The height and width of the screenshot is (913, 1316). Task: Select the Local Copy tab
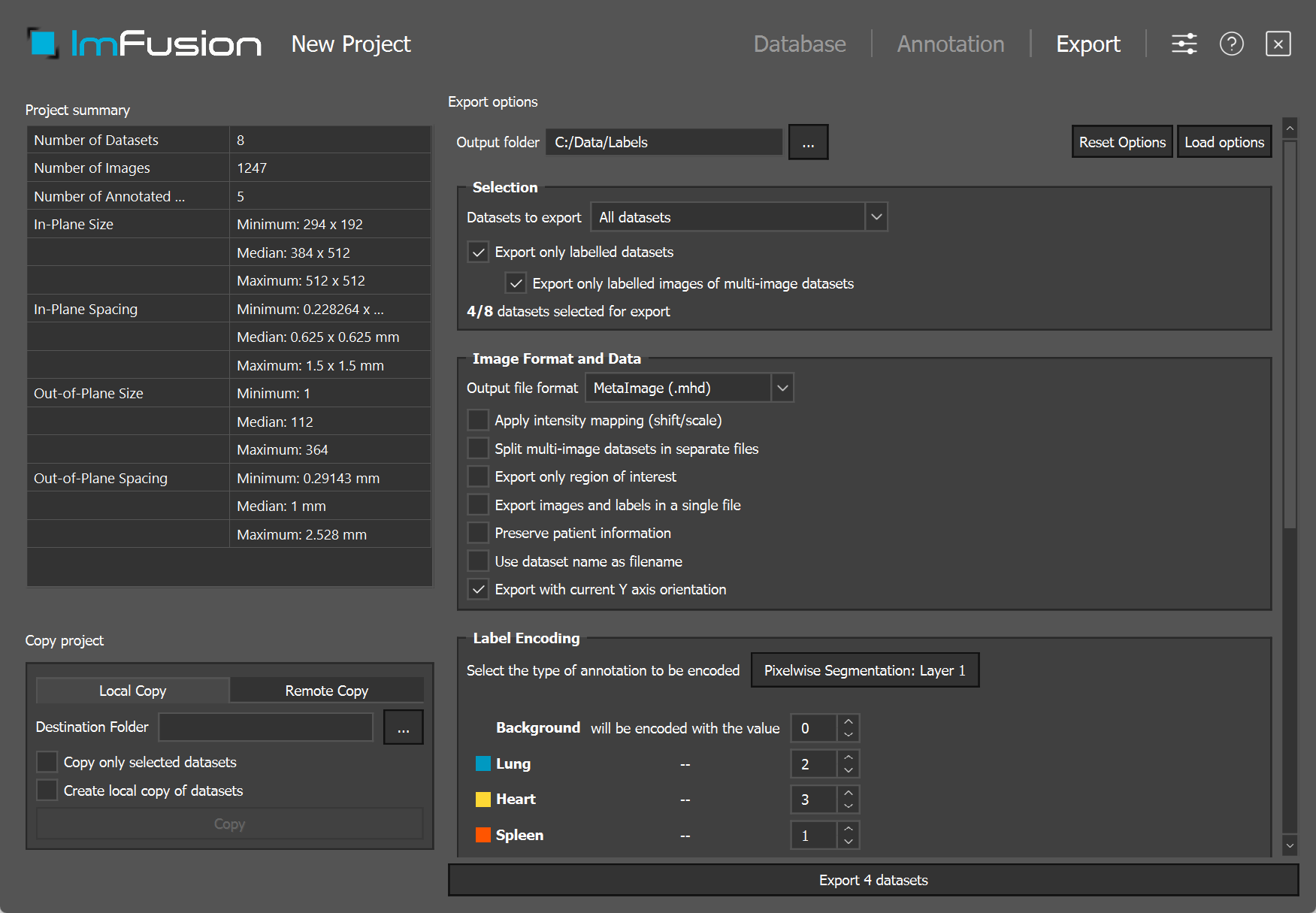133,691
